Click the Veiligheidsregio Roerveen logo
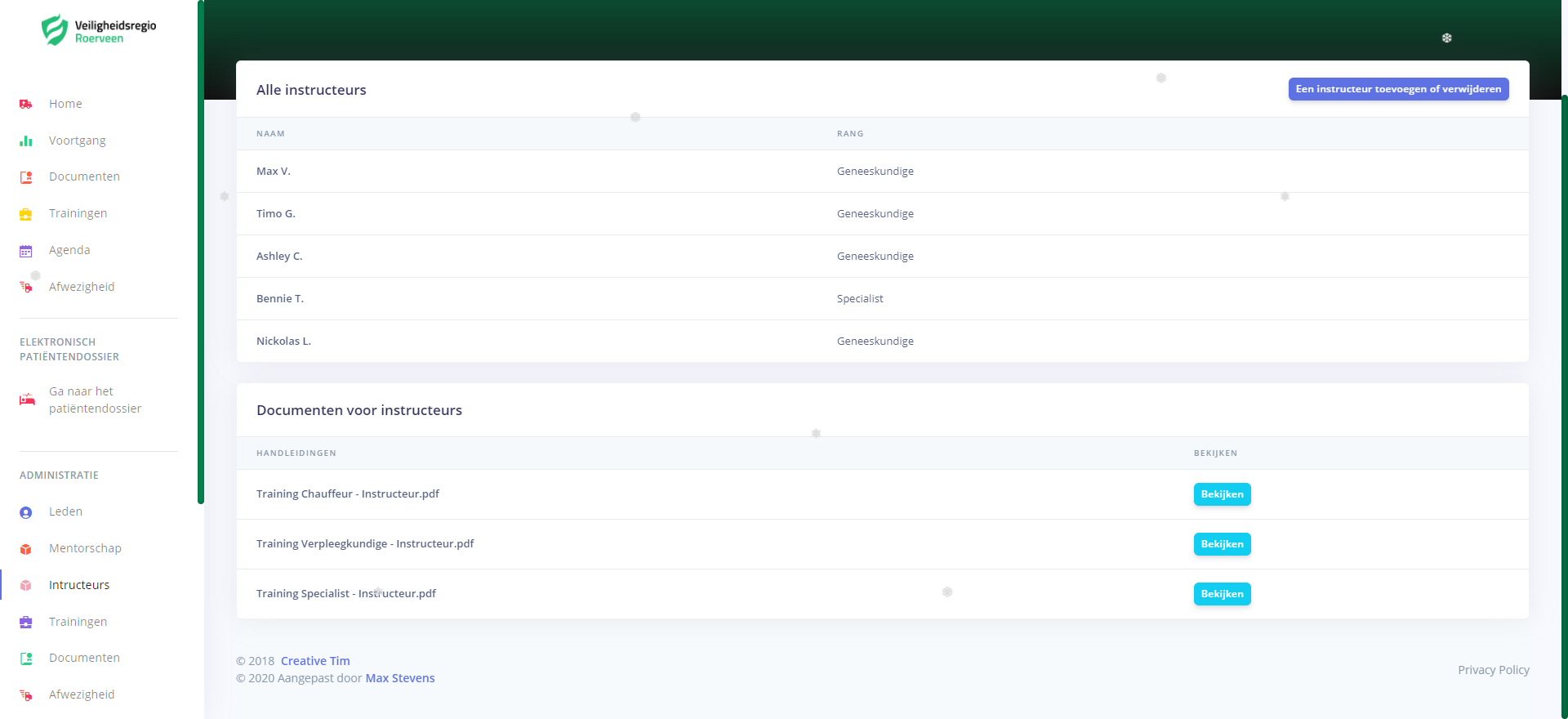The image size is (1568, 719). coord(99,31)
